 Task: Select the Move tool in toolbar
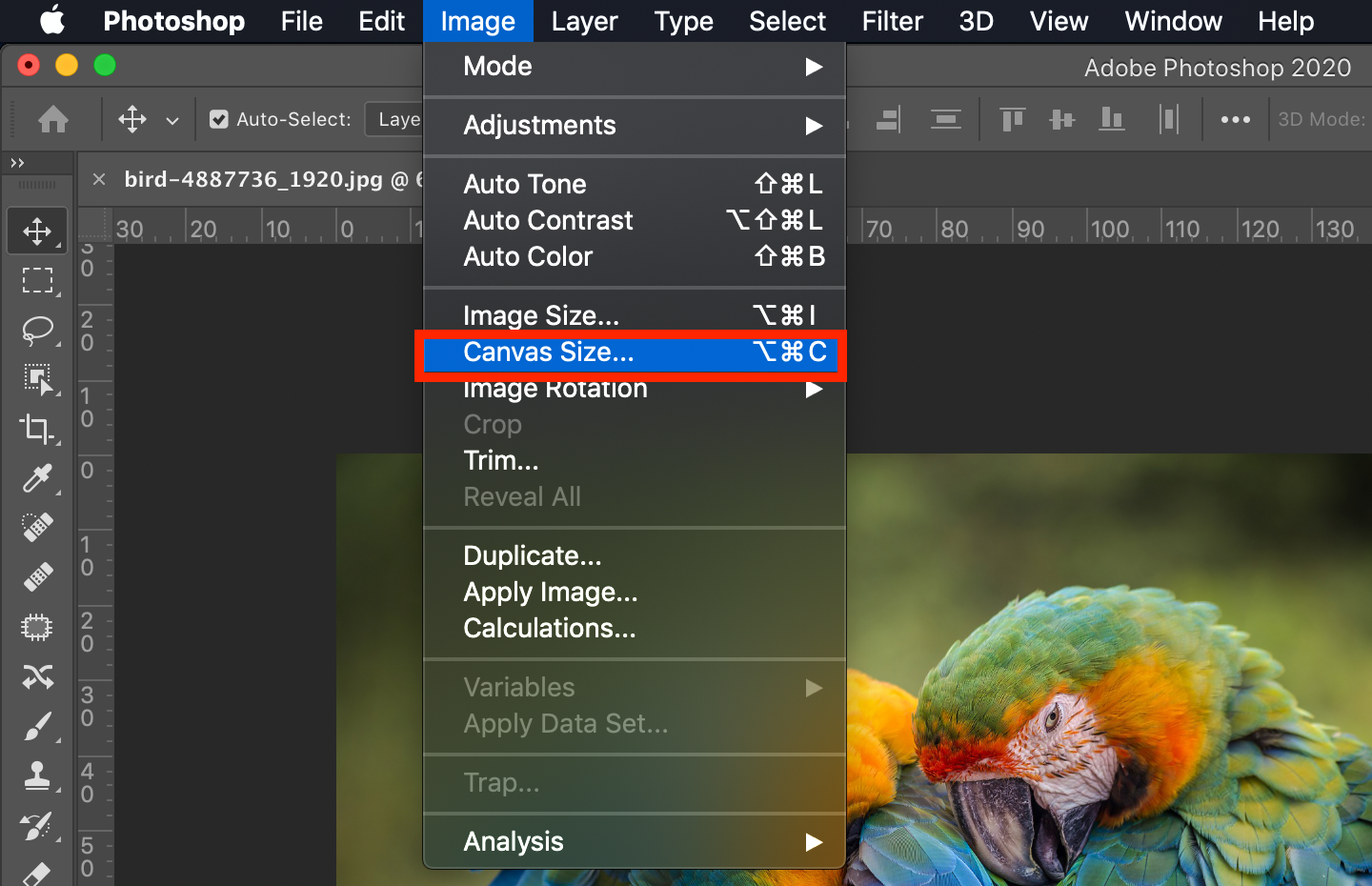(37, 231)
